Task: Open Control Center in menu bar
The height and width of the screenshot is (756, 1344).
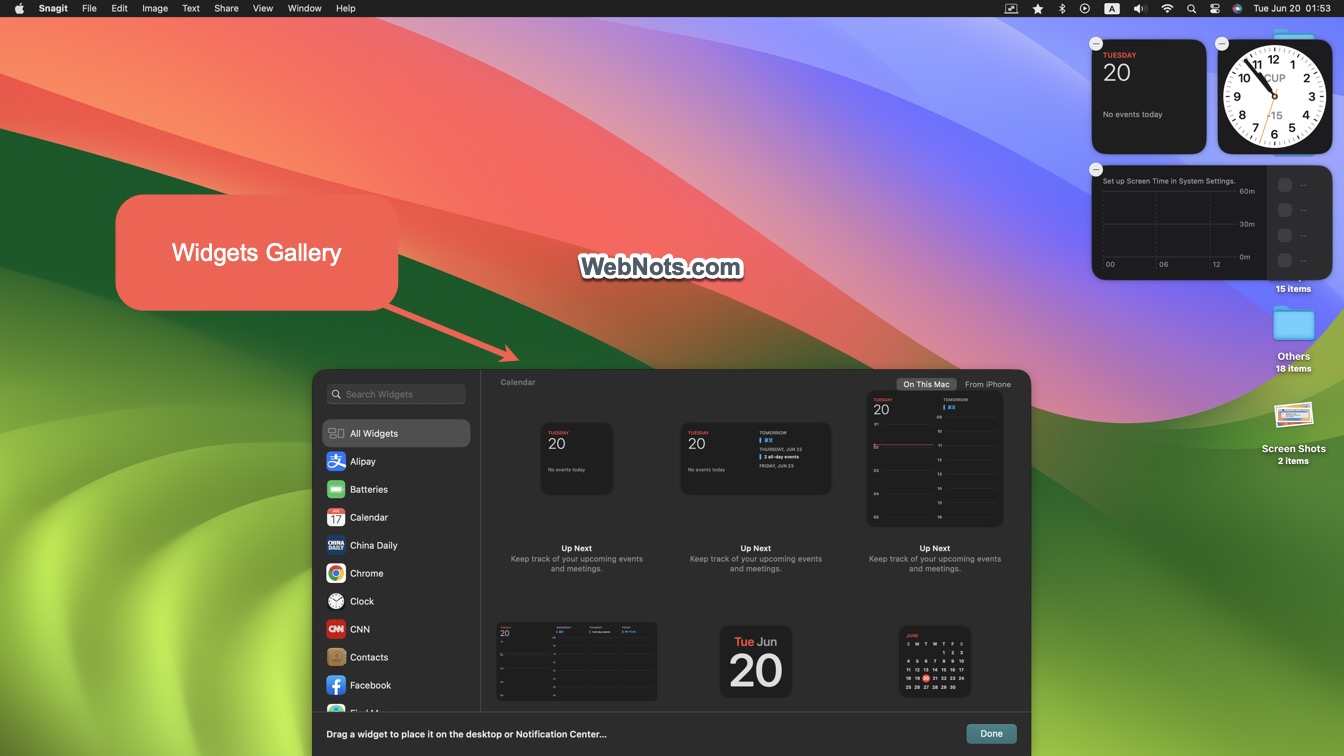Action: click(x=1215, y=8)
